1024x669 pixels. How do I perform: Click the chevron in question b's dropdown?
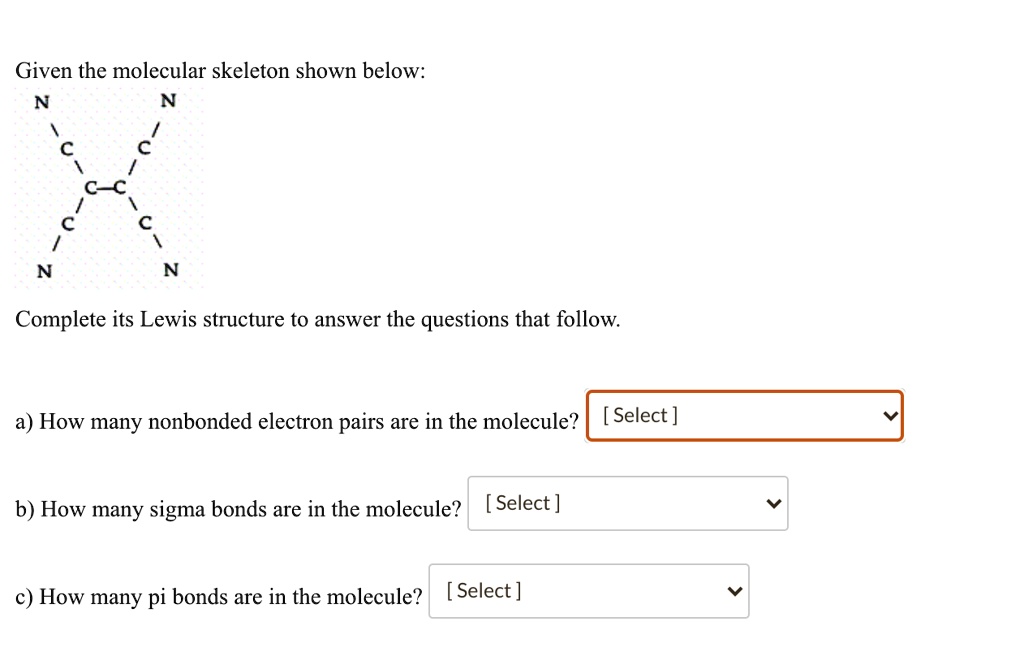(772, 504)
